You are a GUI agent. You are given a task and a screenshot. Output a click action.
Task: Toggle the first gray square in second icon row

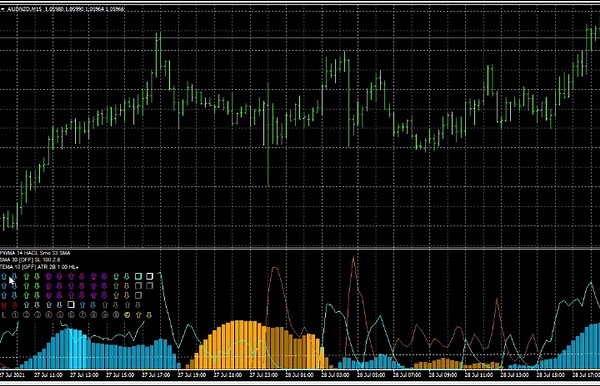point(139,286)
